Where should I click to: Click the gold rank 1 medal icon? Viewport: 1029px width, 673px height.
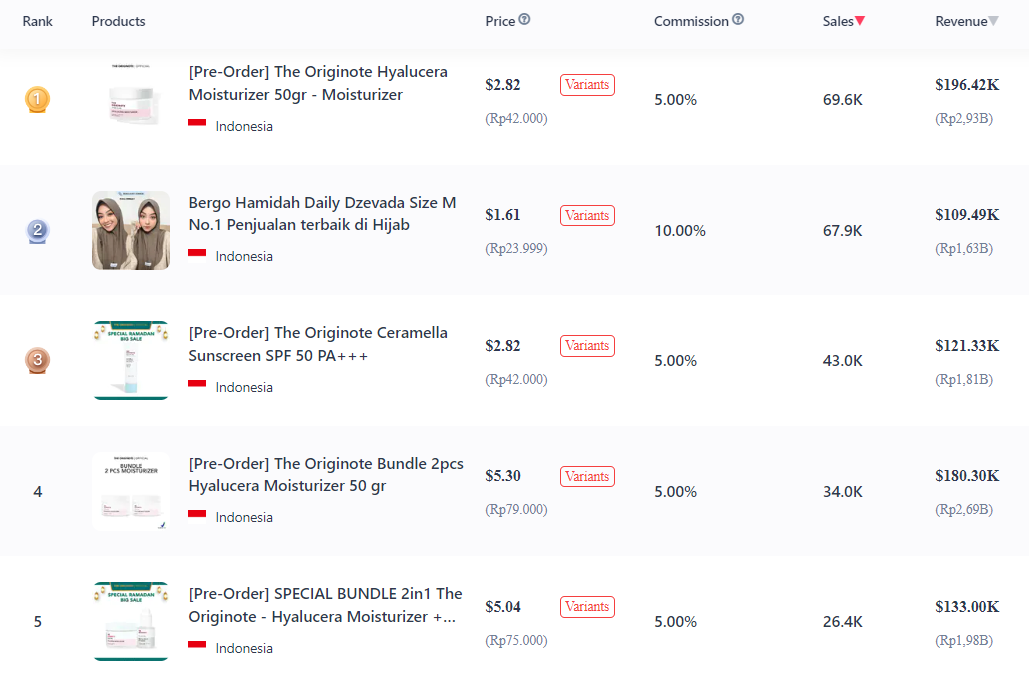37,99
